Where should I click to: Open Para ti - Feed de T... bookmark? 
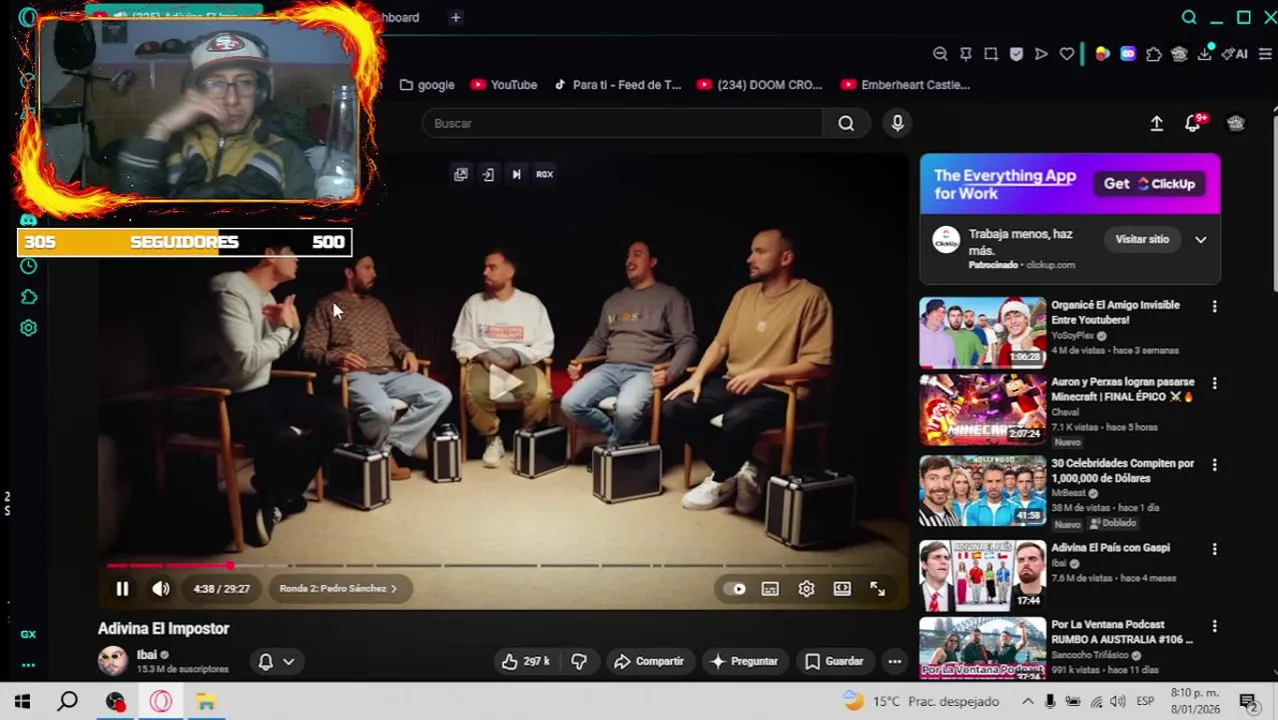coord(616,85)
